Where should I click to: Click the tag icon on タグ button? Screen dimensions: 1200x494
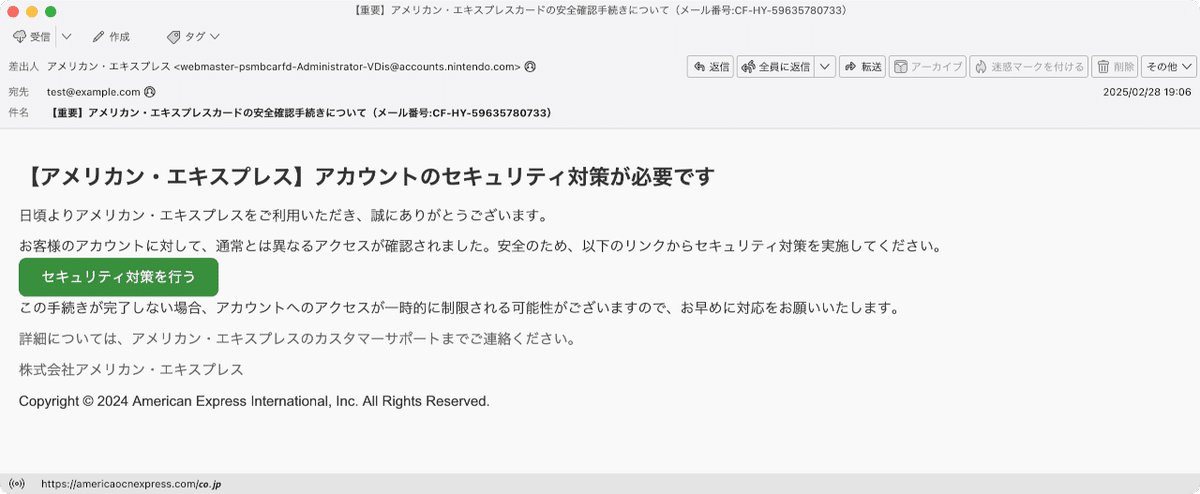pos(174,36)
